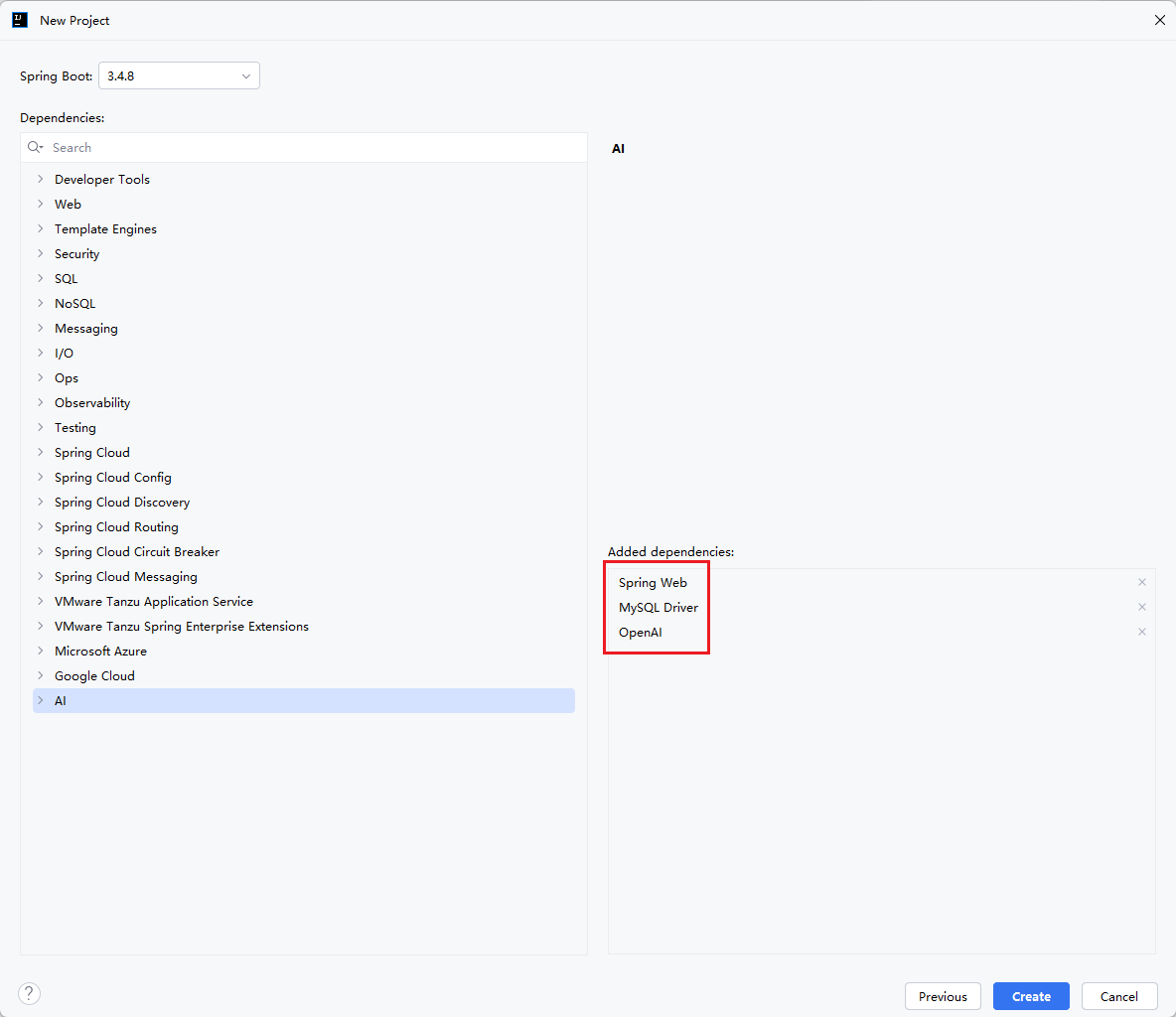Expand the Ops chevron
Screen dimensions: 1176x1017
click(41, 377)
